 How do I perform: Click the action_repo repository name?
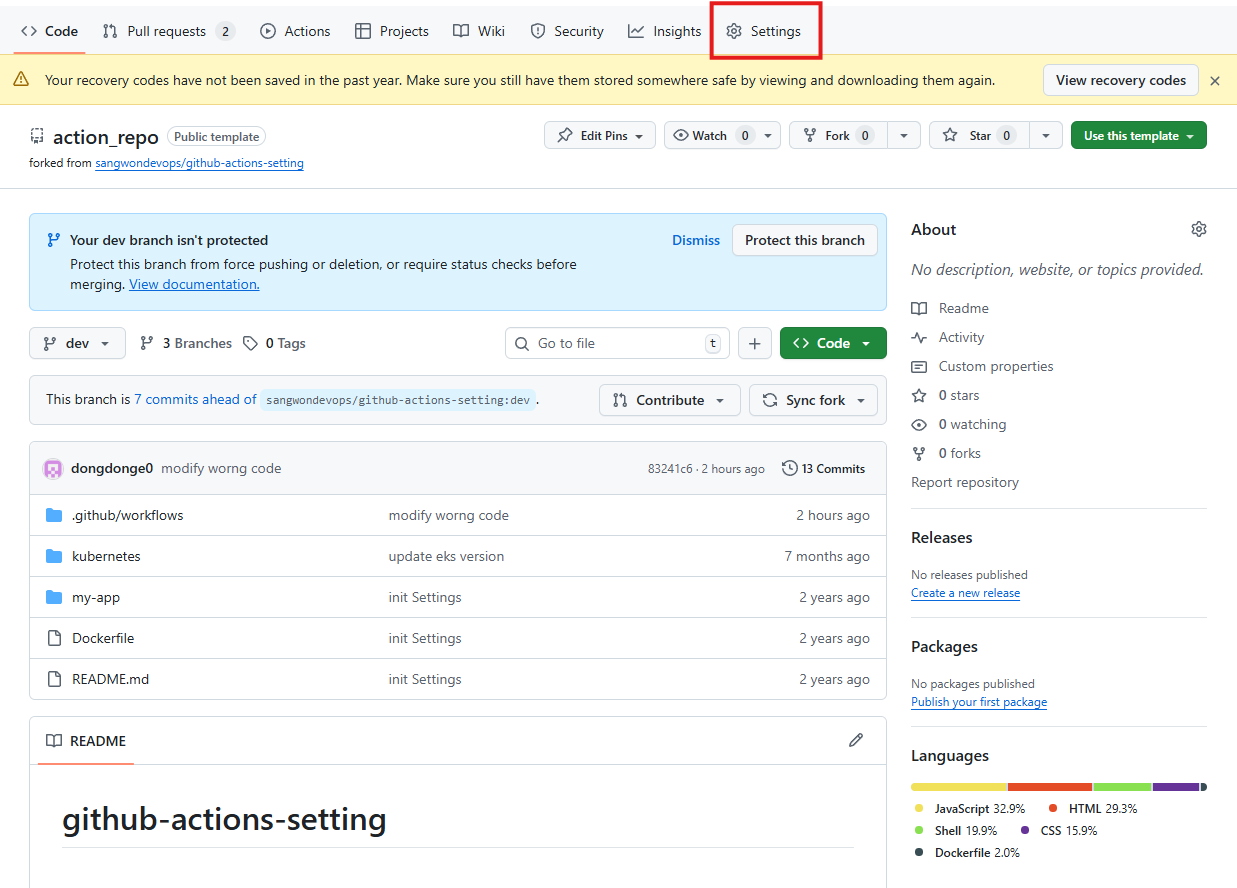point(106,137)
